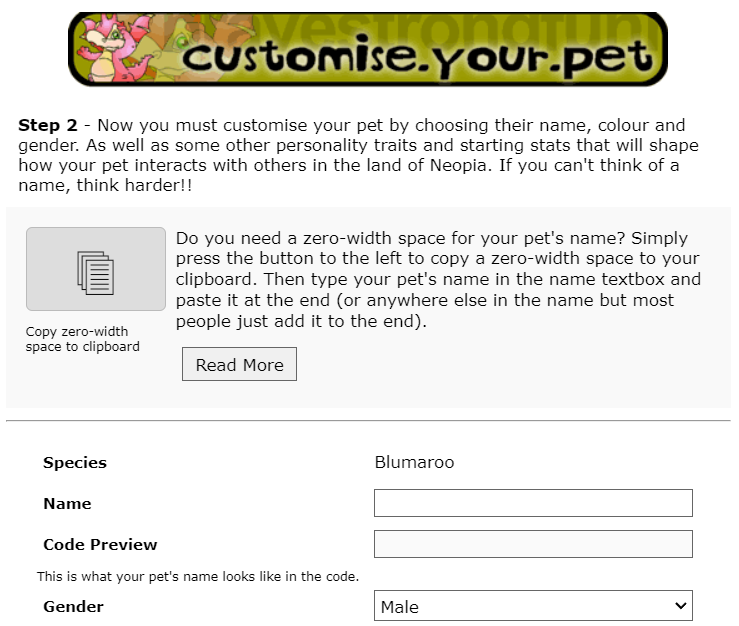Click the code preview hint text

[x=198, y=577]
